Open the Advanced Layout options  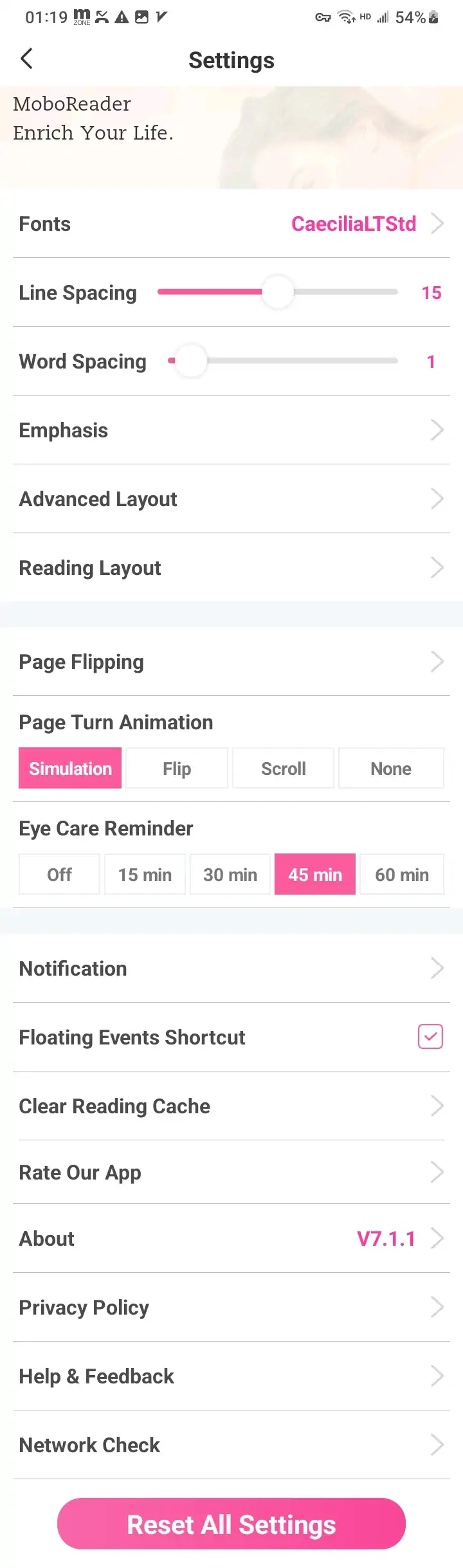(232, 498)
